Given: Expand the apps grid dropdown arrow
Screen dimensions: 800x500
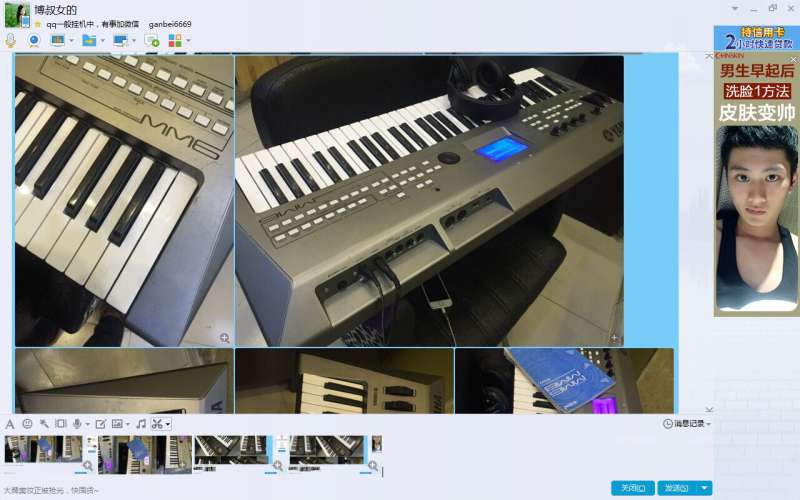Looking at the screenshot, I should [188, 41].
